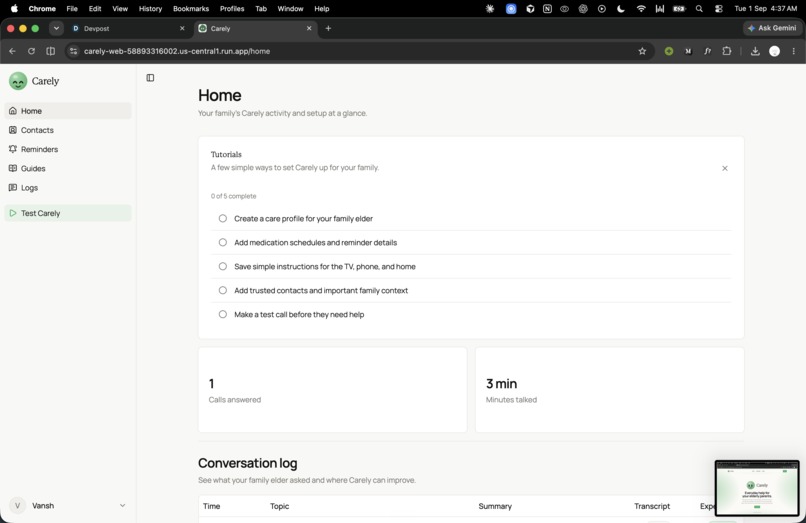Click the Topic column header
This screenshot has height=523, width=806.
pos(280,506)
